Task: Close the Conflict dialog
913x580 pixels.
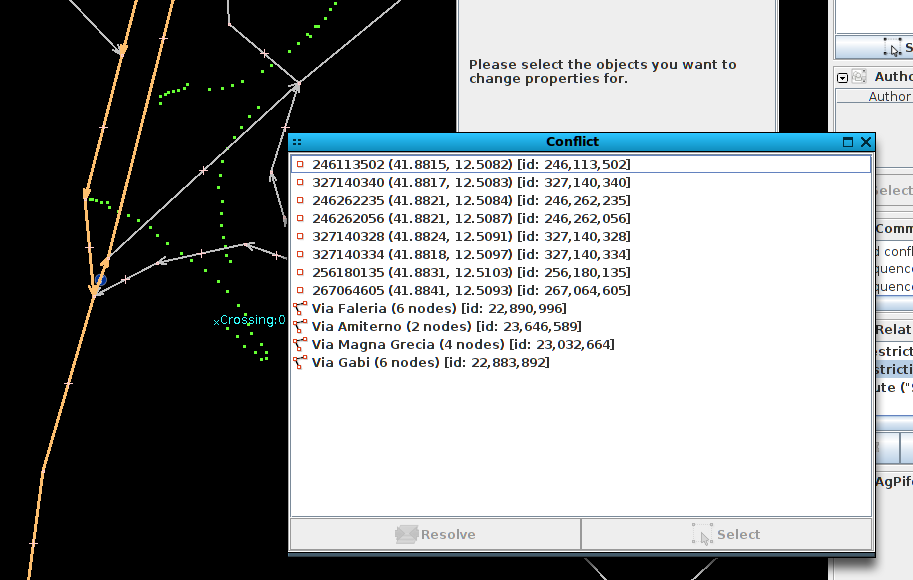Action: pyautogui.click(x=866, y=142)
